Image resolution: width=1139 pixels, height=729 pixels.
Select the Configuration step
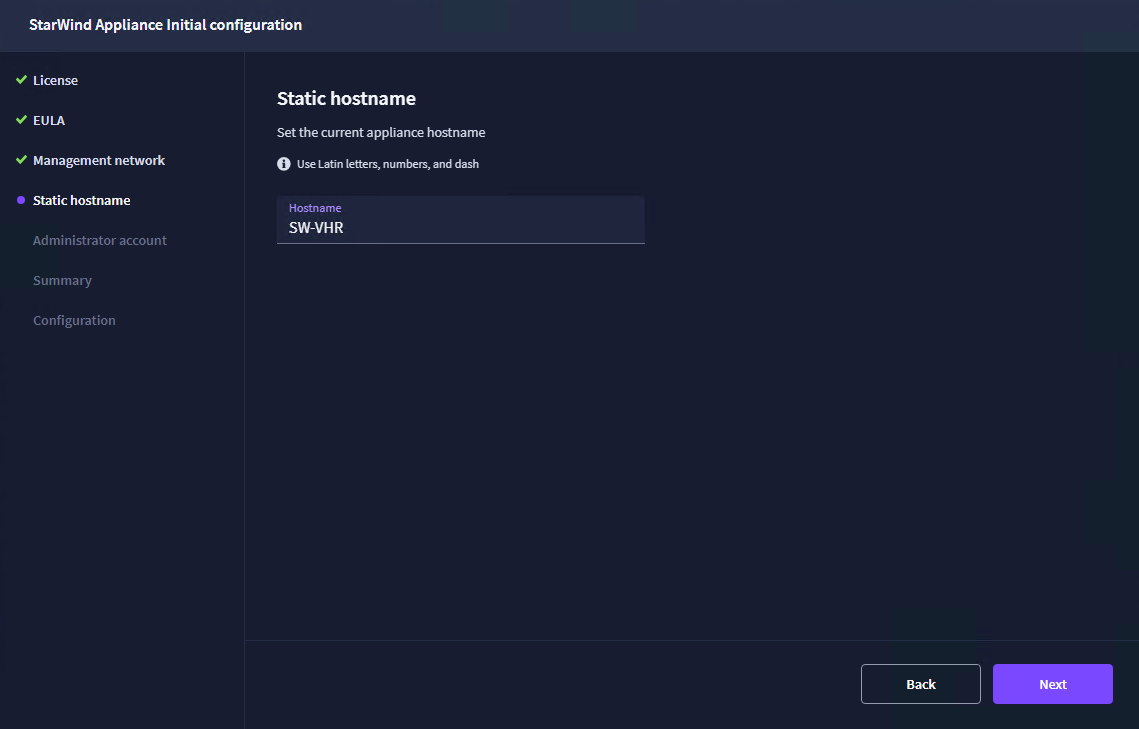point(74,320)
